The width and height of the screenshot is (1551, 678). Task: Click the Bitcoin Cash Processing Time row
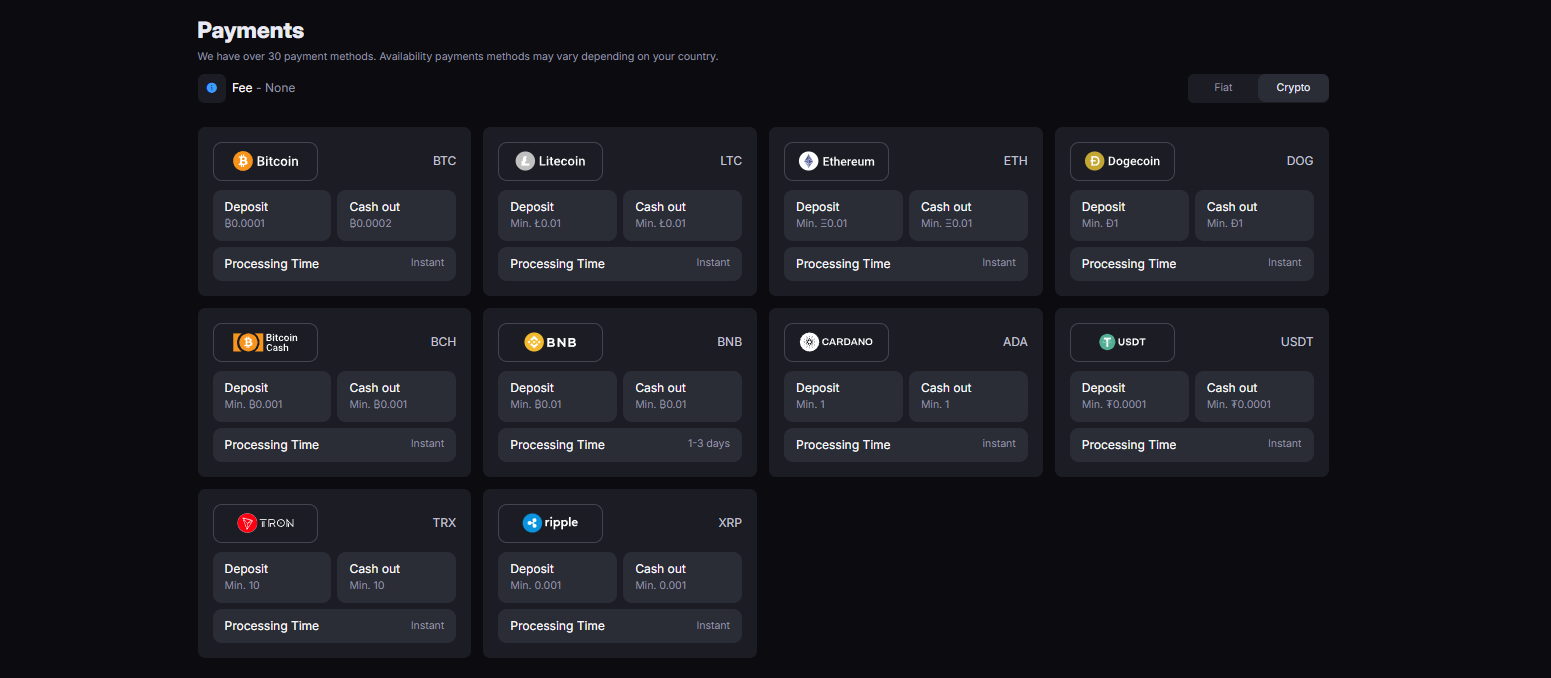[x=334, y=445]
